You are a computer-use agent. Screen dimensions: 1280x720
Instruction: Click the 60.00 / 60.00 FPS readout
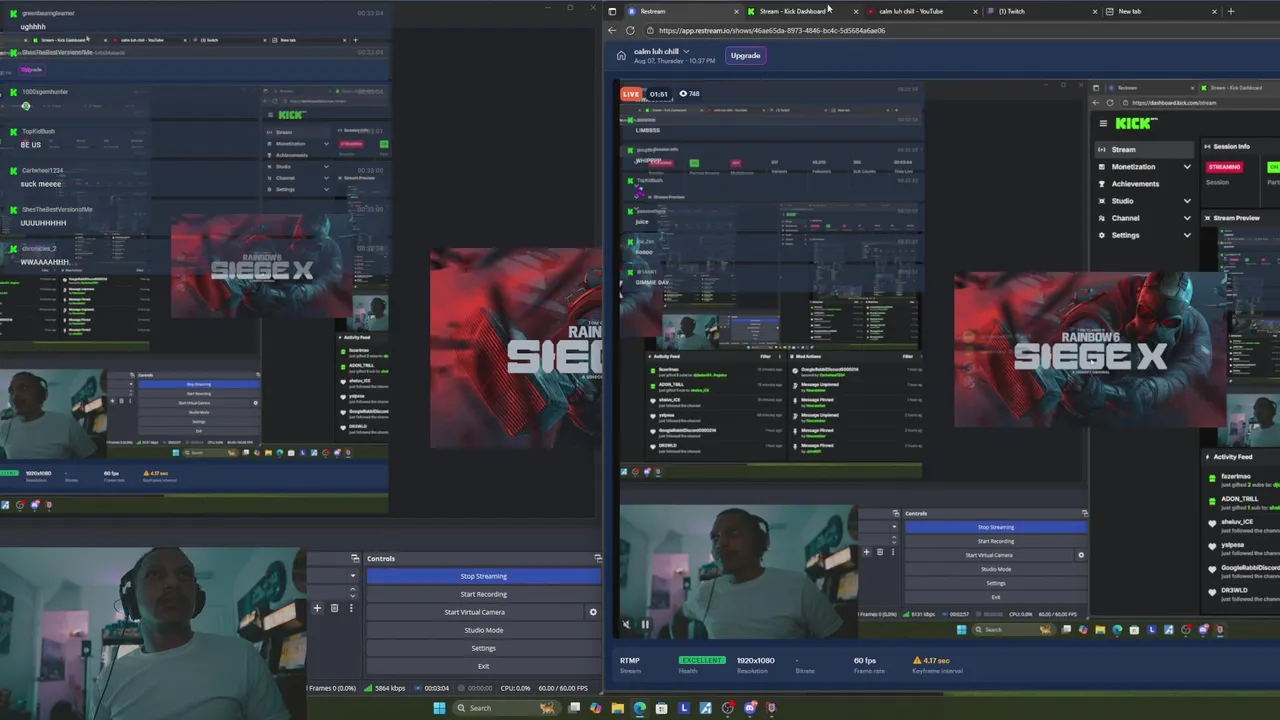tap(562, 688)
